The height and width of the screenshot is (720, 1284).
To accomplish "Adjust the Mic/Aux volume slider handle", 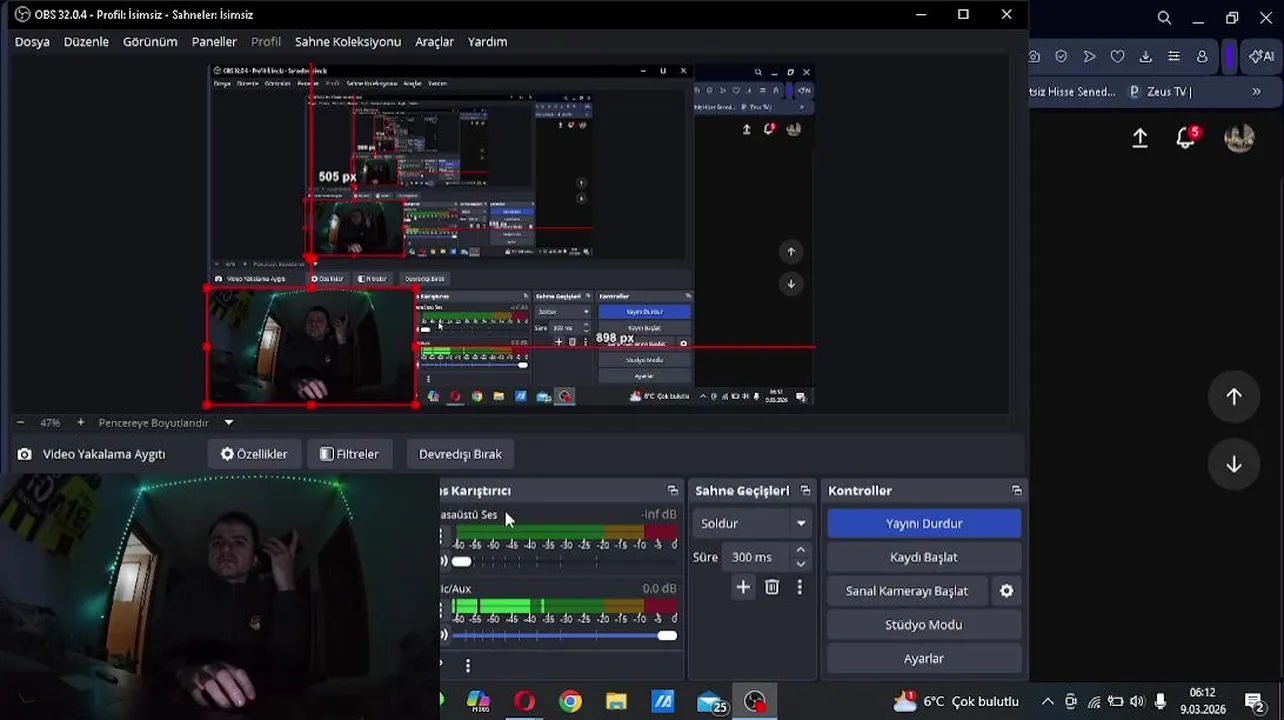I will [x=667, y=635].
